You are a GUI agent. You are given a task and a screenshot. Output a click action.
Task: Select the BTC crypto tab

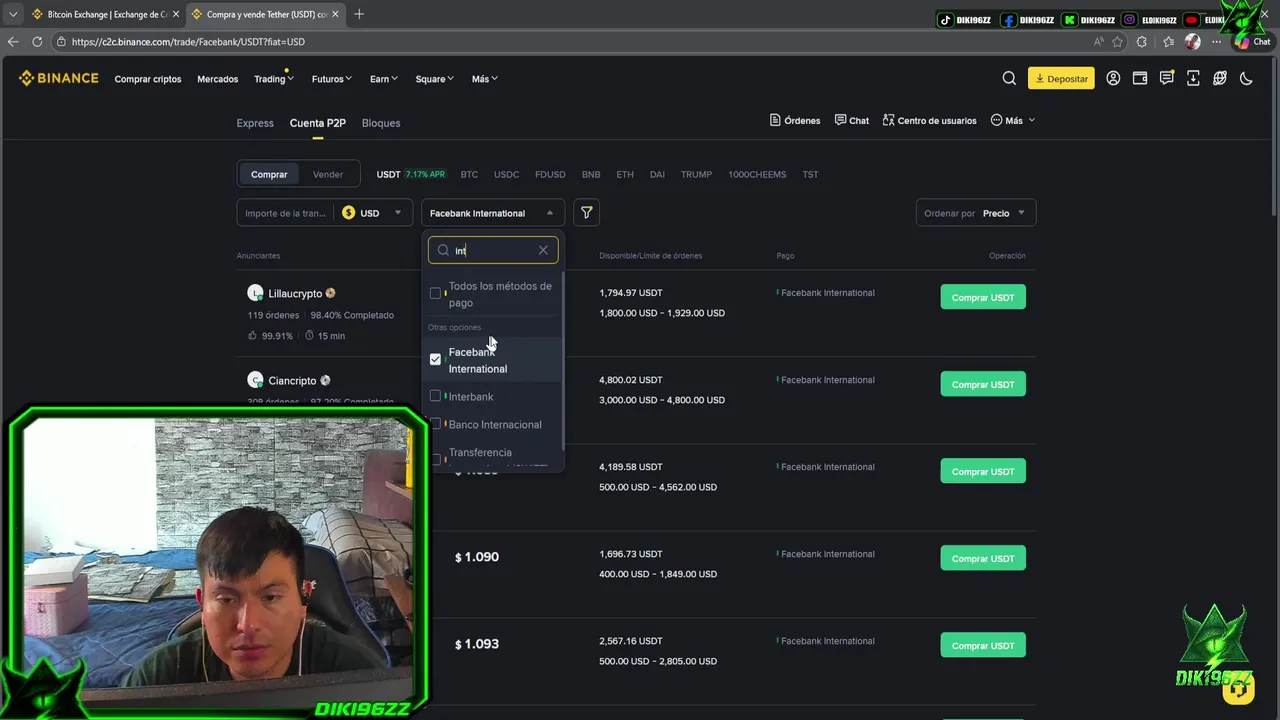click(x=469, y=174)
